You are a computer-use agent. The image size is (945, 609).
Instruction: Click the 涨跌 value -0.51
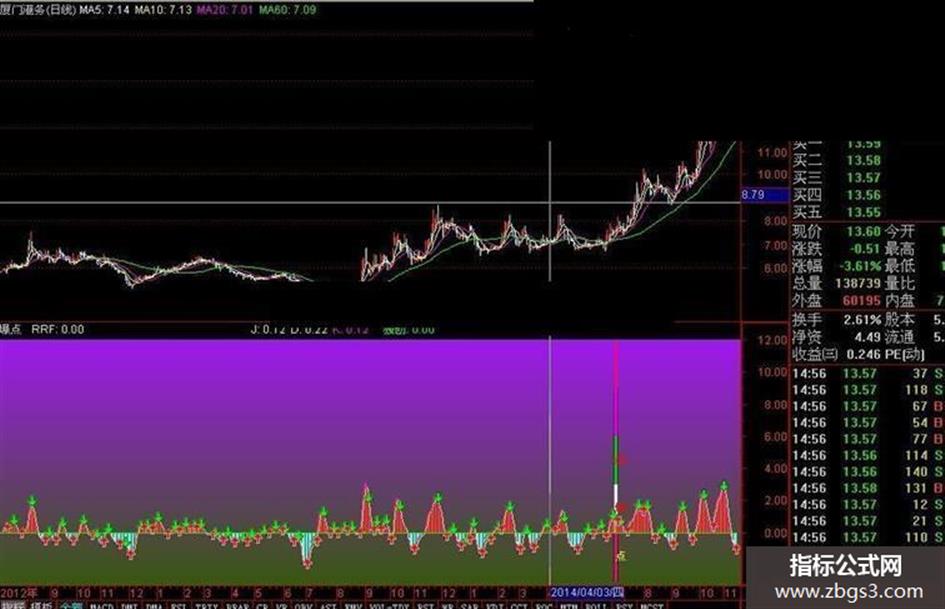coord(865,248)
